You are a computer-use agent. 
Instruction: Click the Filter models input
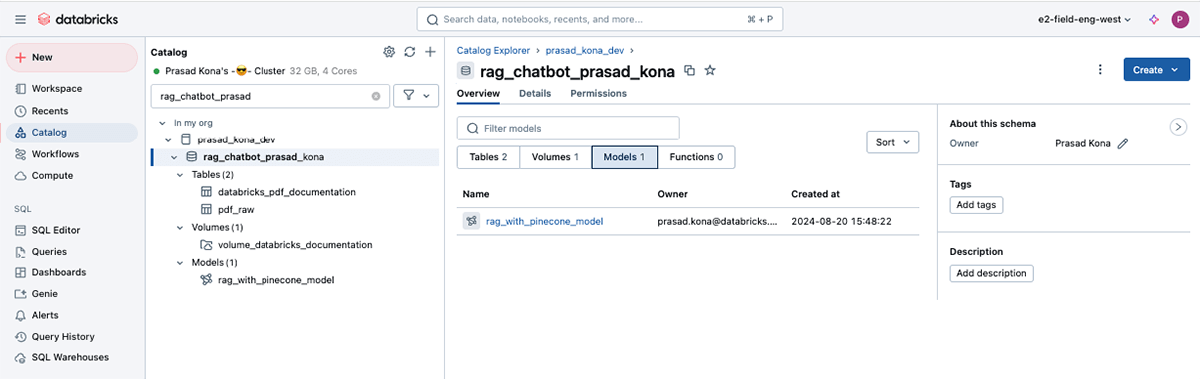pyautogui.click(x=568, y=128)
